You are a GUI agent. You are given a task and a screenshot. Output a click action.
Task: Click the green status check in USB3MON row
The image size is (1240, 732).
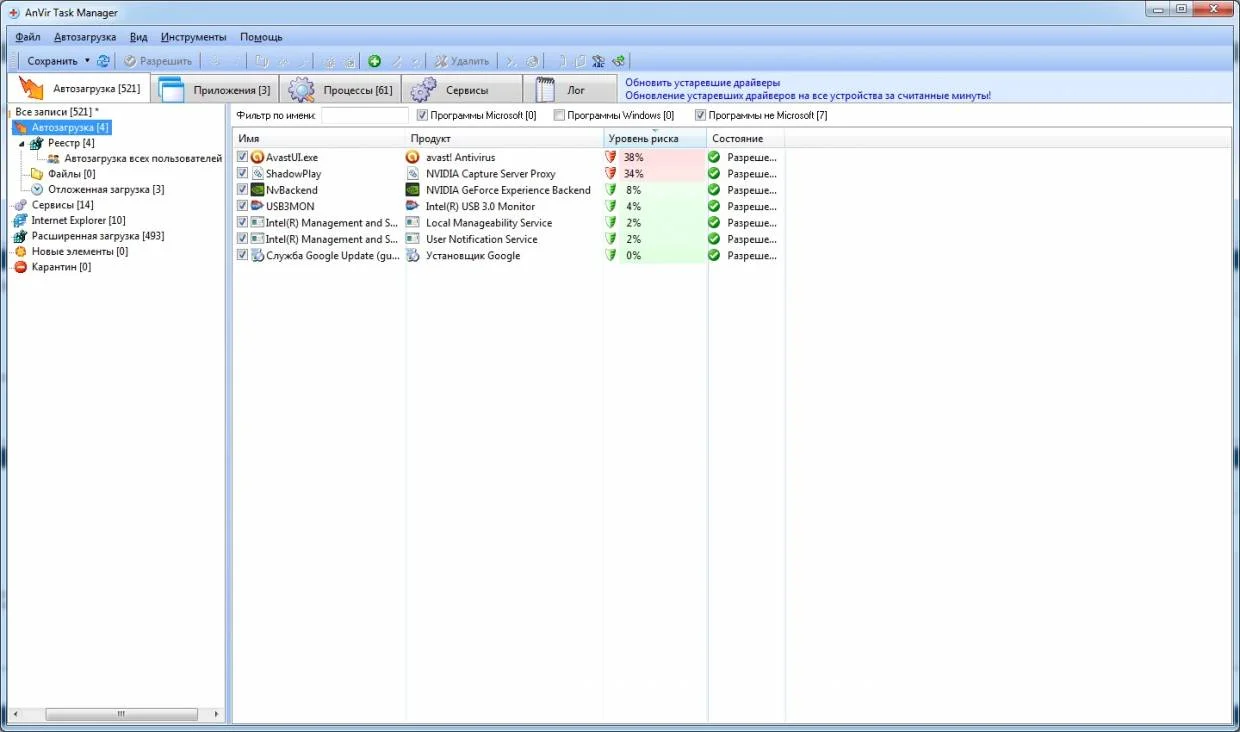(x=714, y=206)
